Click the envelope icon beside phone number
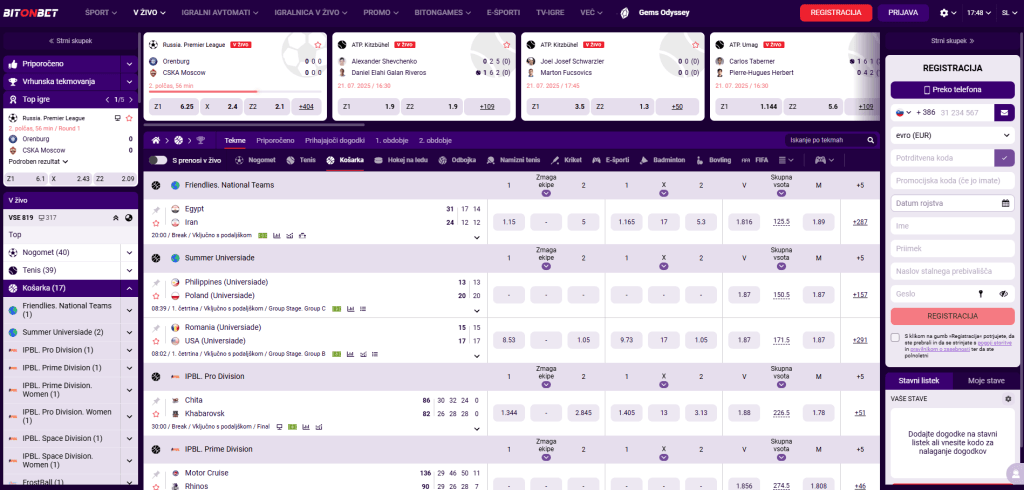Viewport: 1024px width, 490px height. 1004,112
